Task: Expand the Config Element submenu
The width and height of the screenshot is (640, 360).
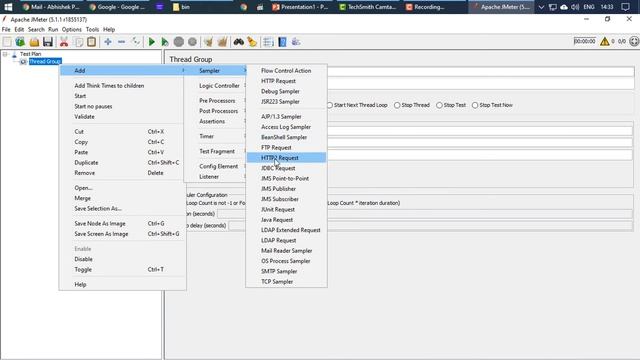Action: click(x=215, y=167)
